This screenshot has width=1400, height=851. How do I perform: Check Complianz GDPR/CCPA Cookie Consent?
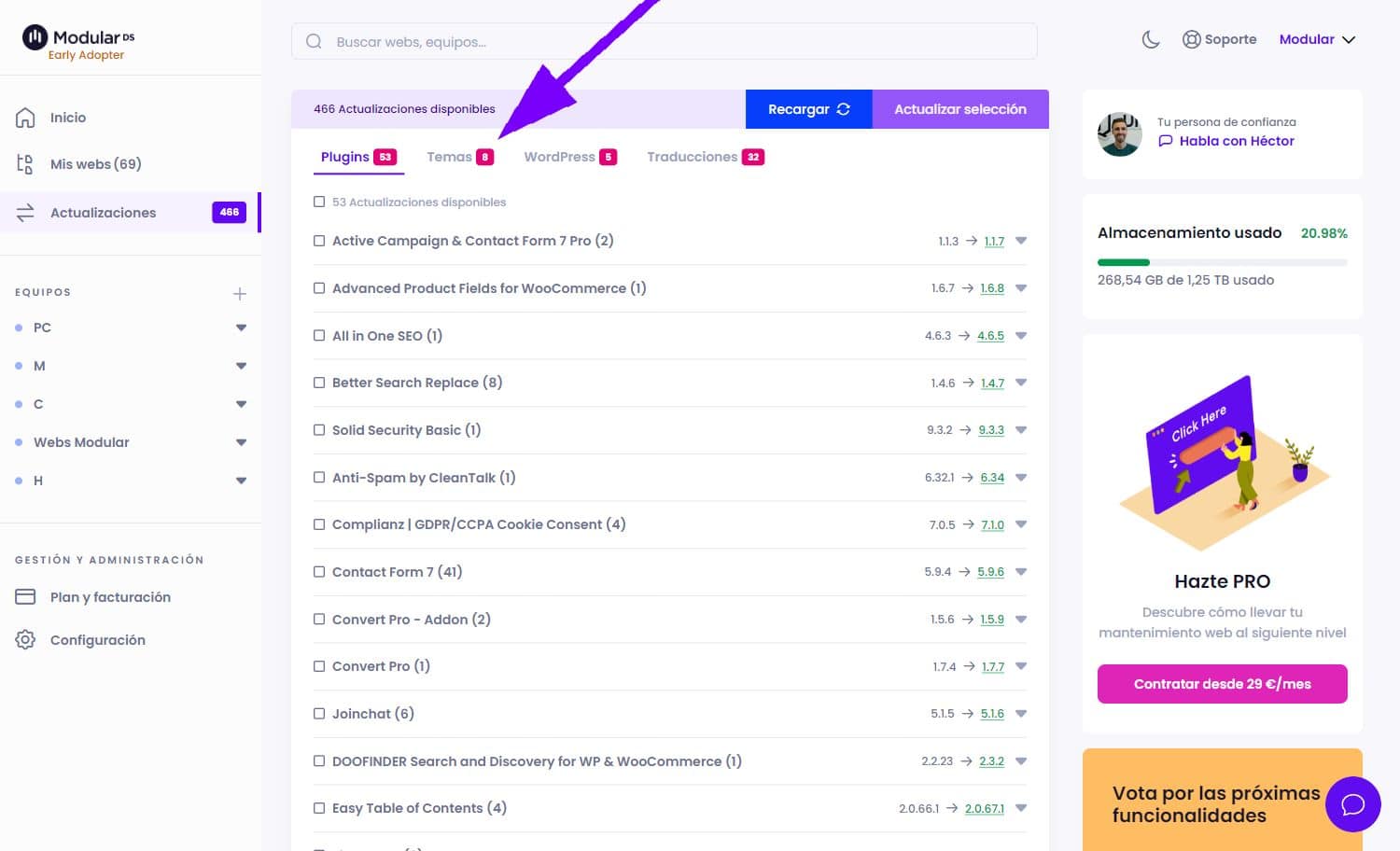[x=319, y=524]
